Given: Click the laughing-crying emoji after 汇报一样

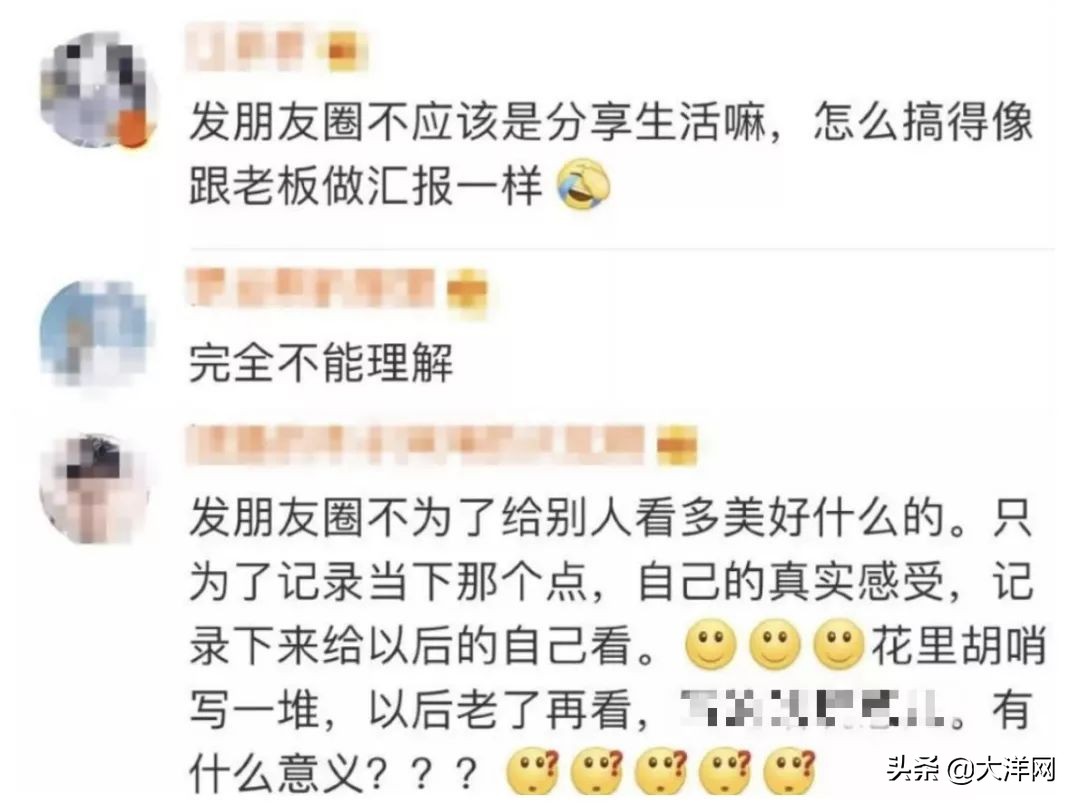Looking at the screenshot, I should click(583, 183).
